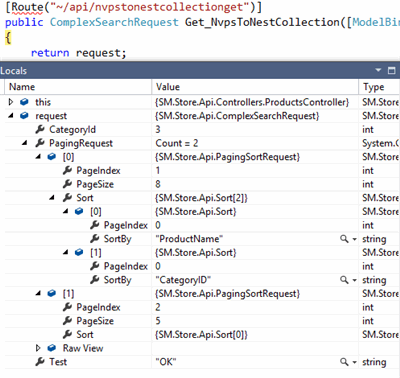Image resolution: width=400 pixels, height=378 pixels.
Task: Click the magnifier visualizer icon for the ProductName value
Action: coord(344,239)
